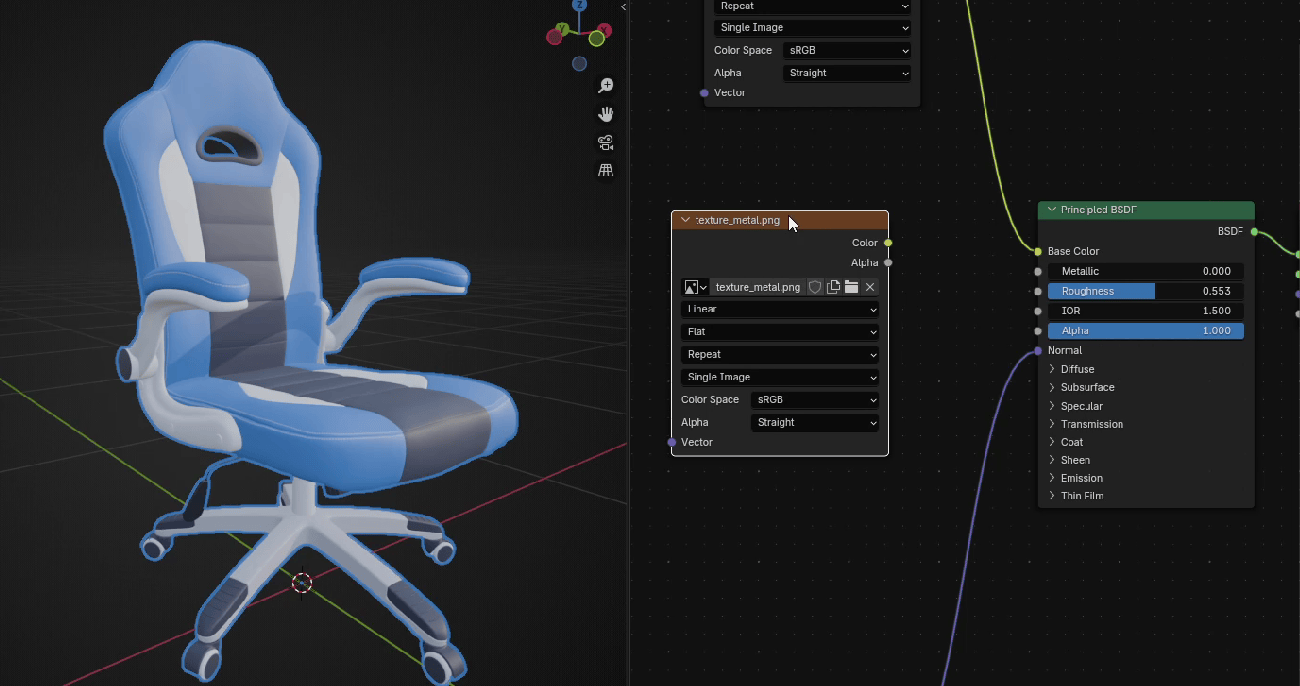Open image file with the folder icon
This screenshot has width=1300, height=686.
(851, 287)
